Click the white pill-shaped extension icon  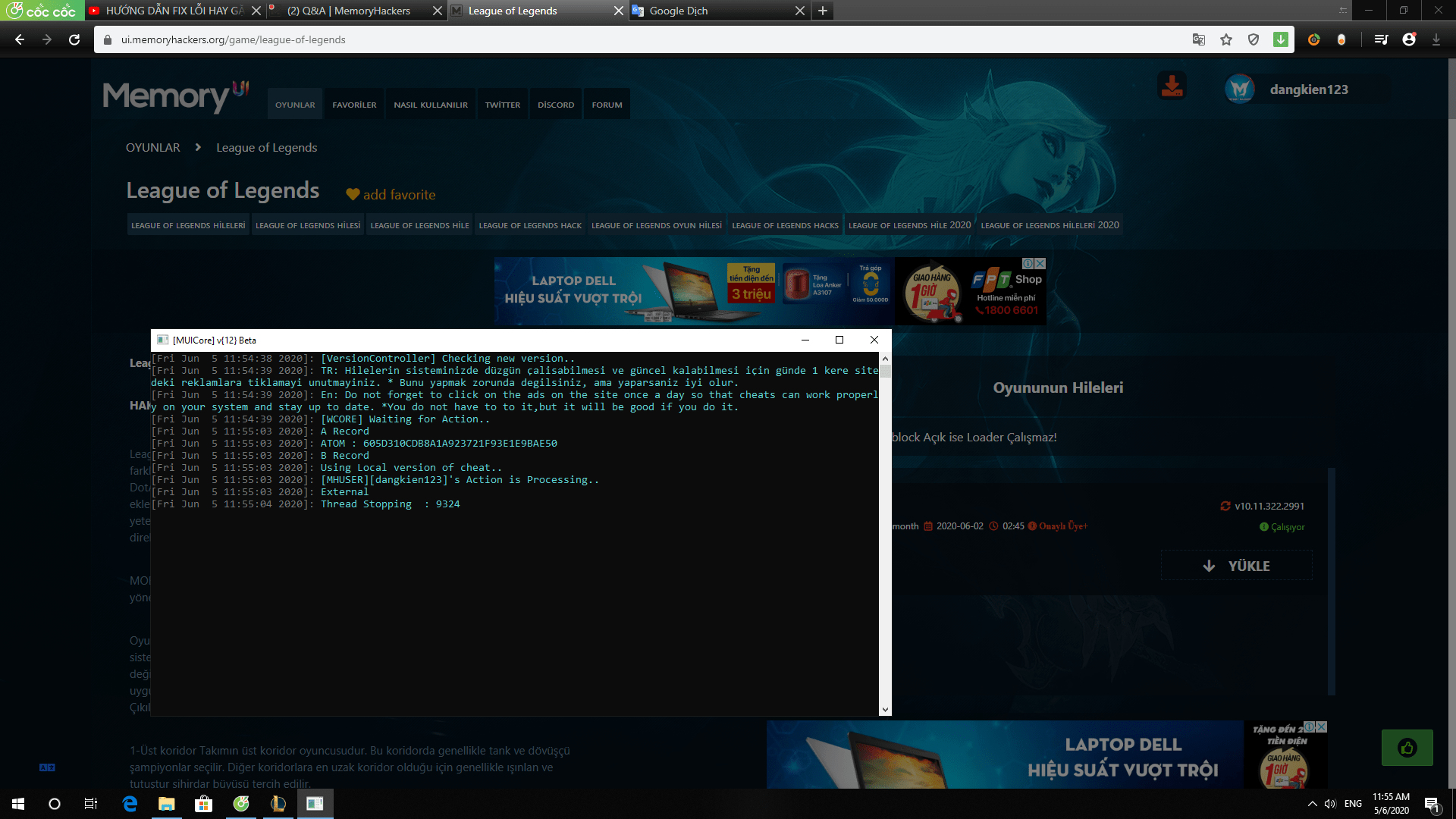(1341, 39)
